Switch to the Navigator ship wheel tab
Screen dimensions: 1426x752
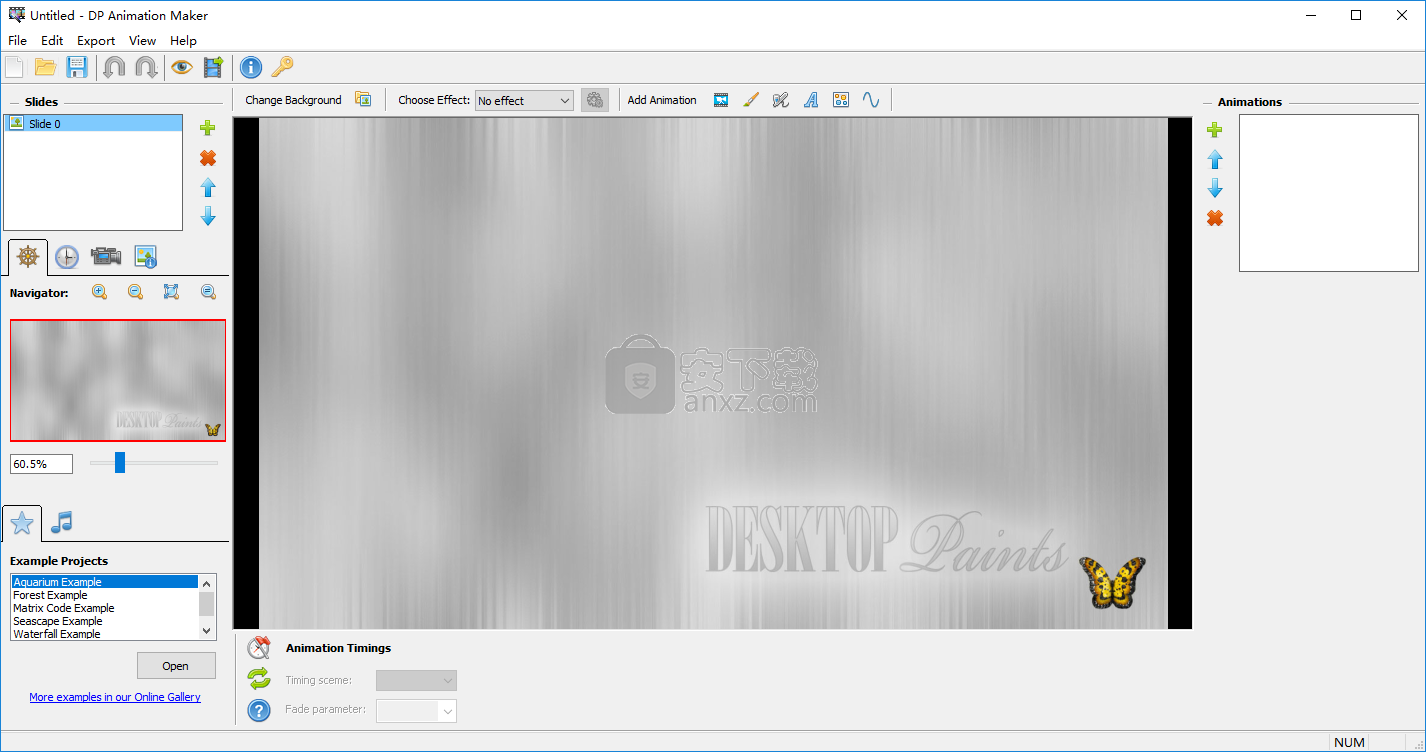(28, 257)
